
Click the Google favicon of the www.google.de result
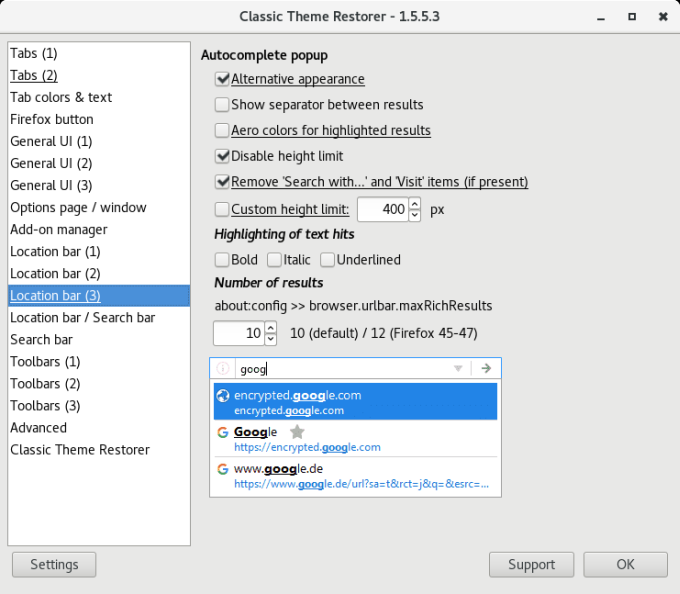[x=223, y=469]
